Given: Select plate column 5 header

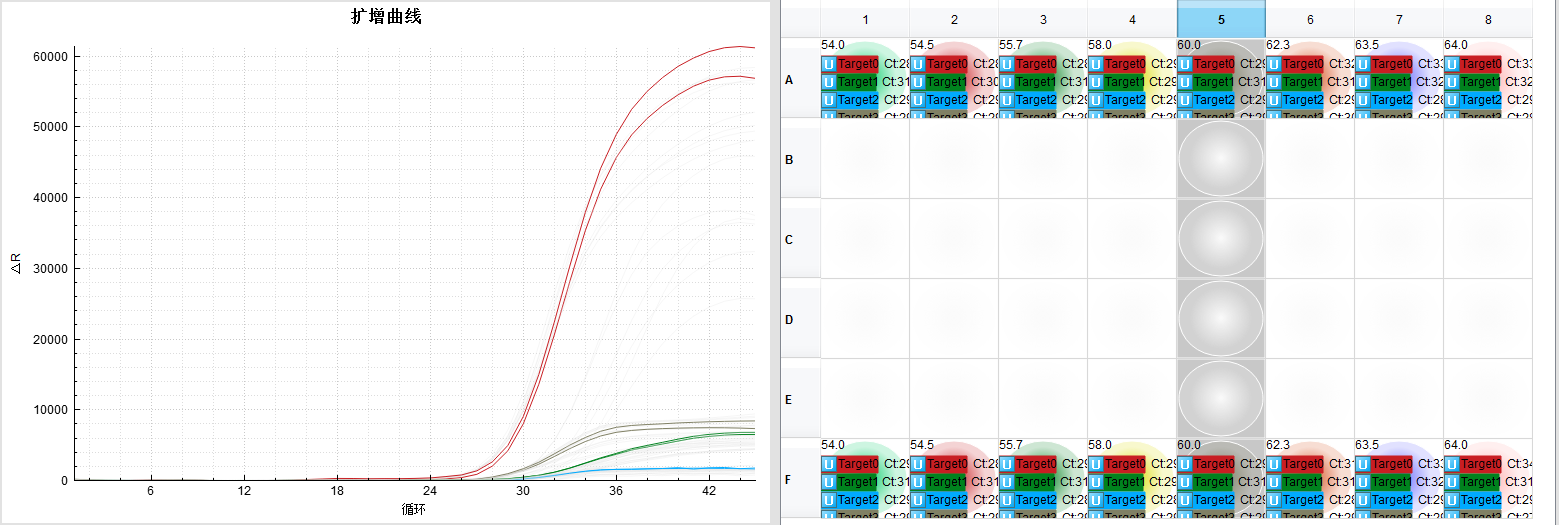Looking at the screenshot, I should pos(1221,20).
